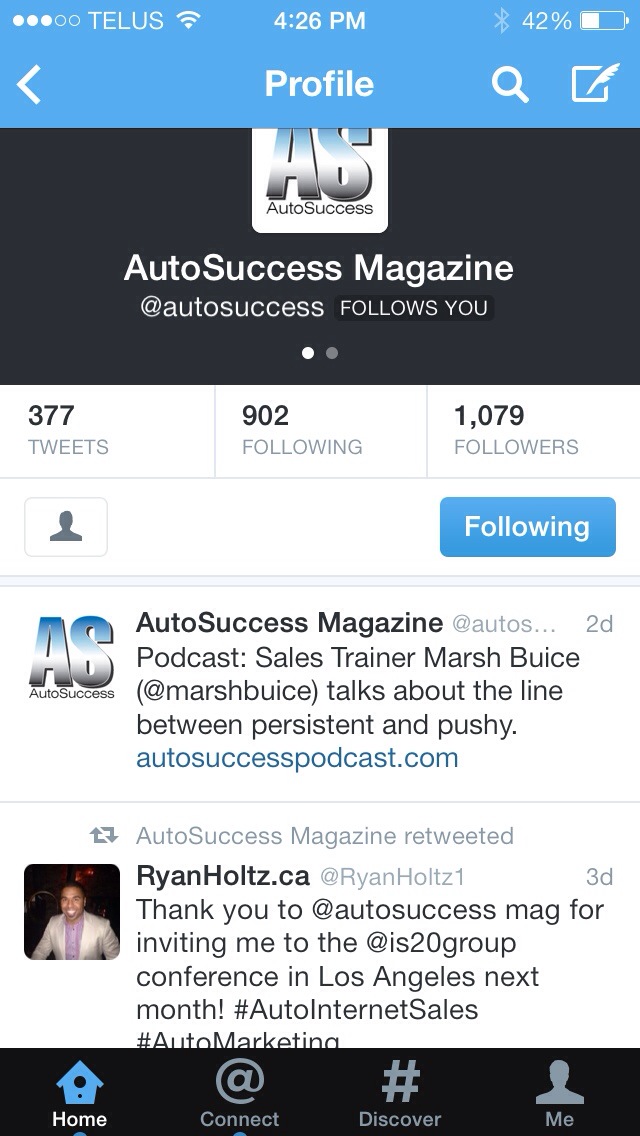
Task: Open the autosuccesspodcast.com link
Action: click(x=297, y=758)
